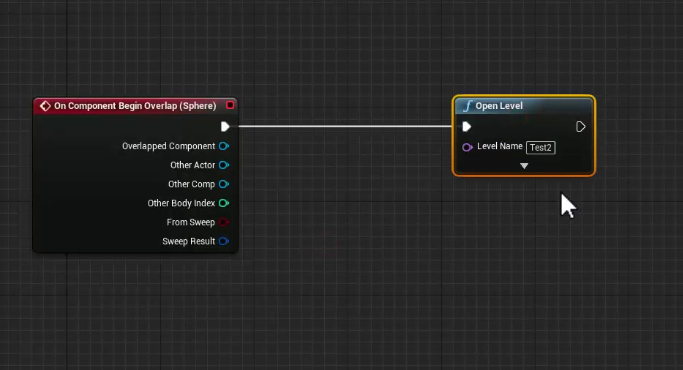
Task: Click the Other Body Index label
Action: (181, 203)
